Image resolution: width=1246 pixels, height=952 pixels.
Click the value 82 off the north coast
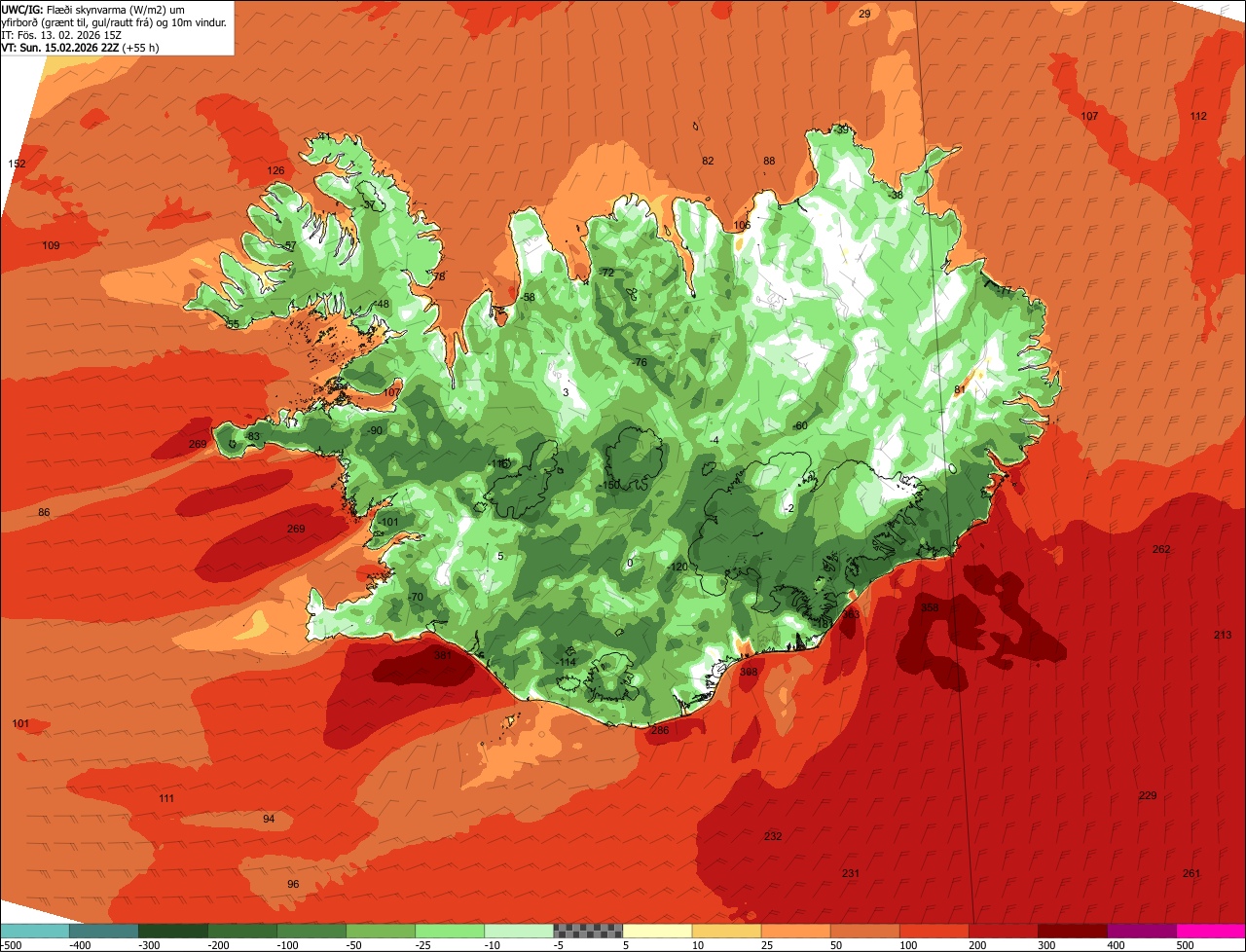pos(708,161)
